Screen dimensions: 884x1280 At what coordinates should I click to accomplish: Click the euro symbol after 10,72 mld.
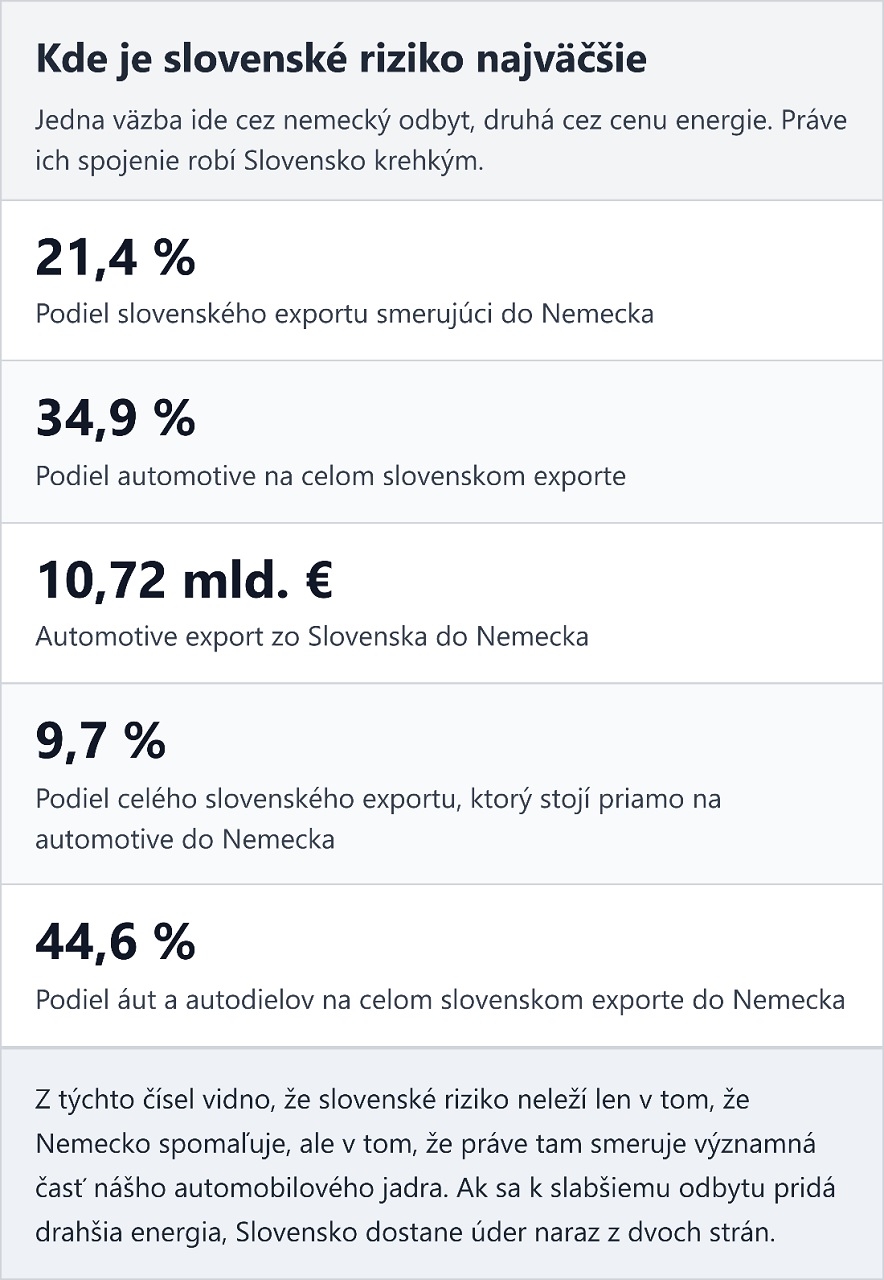point(317,580)
